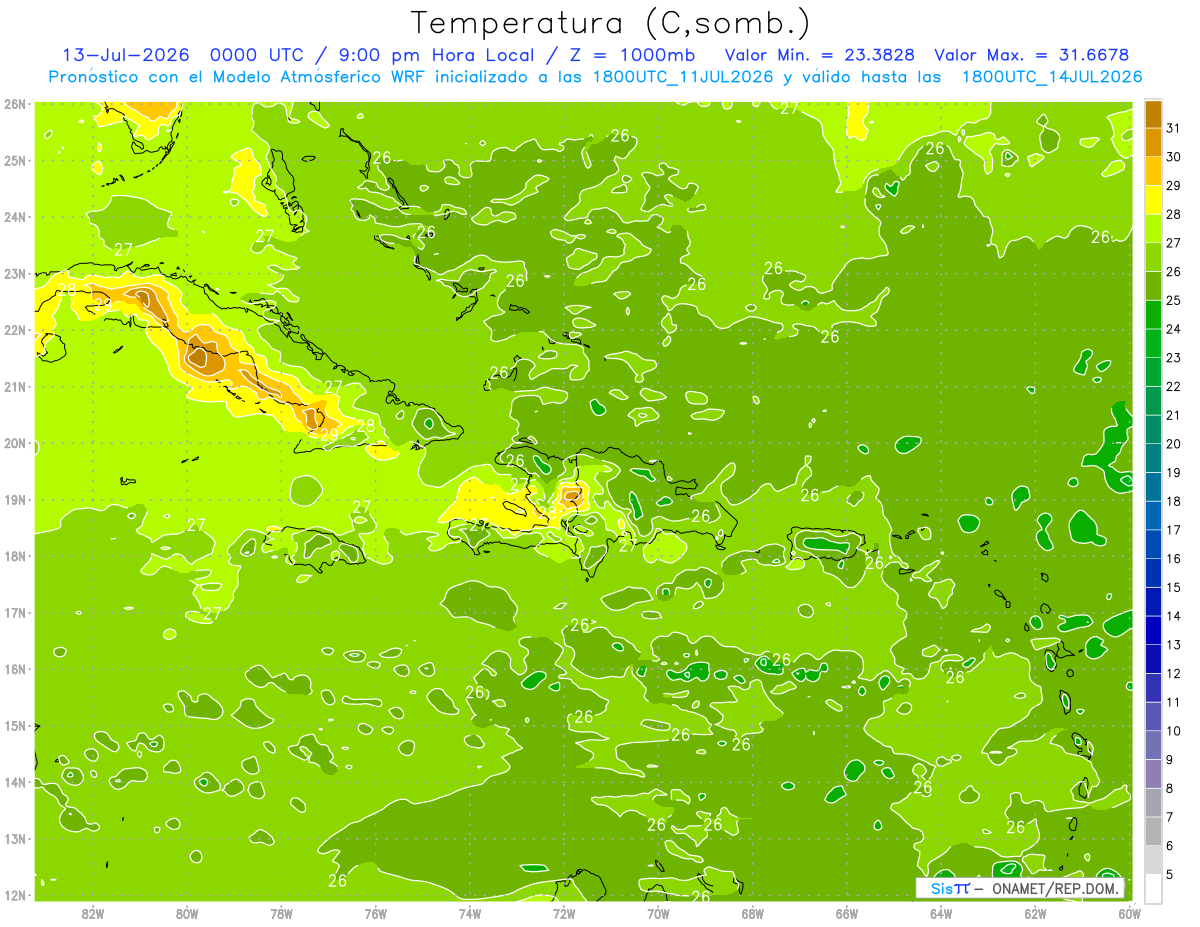Click the "ONAMET/REP.DOM." credit label
1200x927 pixels.
click(1058, 888)
